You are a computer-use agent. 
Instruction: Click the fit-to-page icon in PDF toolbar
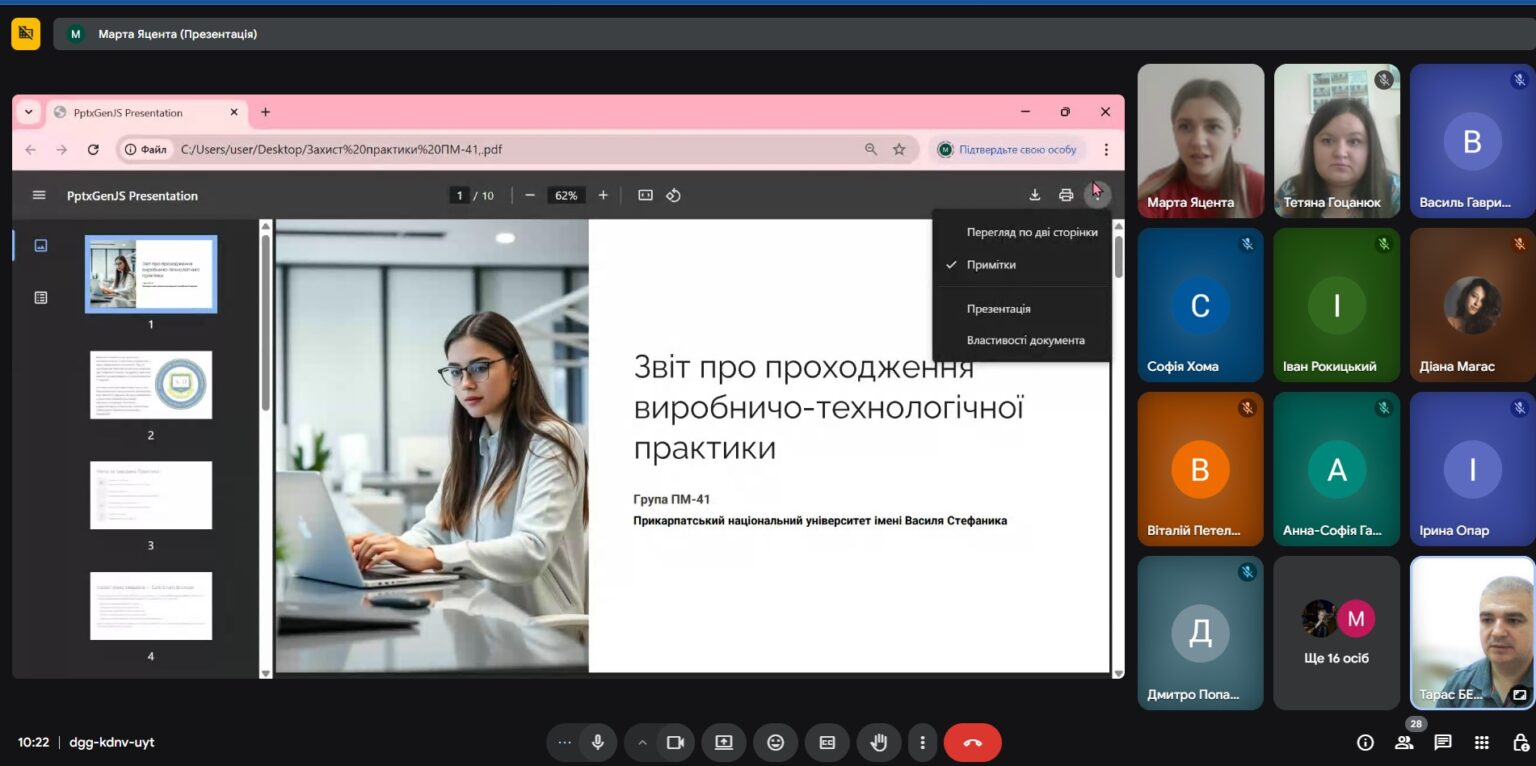[x=645, y=195]
